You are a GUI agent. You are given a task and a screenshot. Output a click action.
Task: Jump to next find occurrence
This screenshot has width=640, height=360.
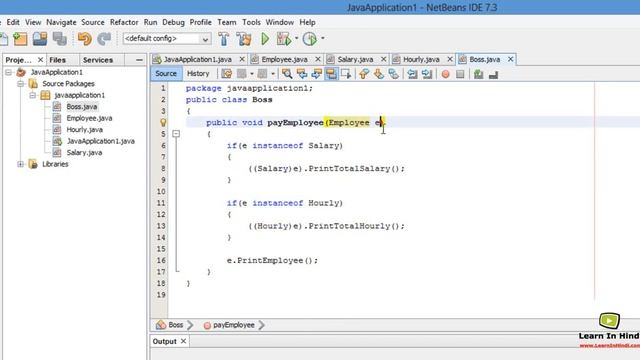[316, 74]
